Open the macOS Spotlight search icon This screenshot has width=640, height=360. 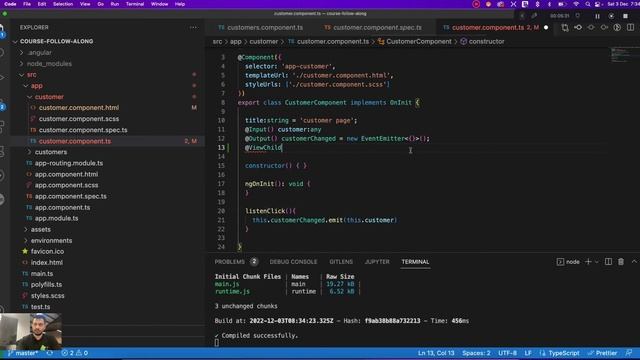(587, 4)
